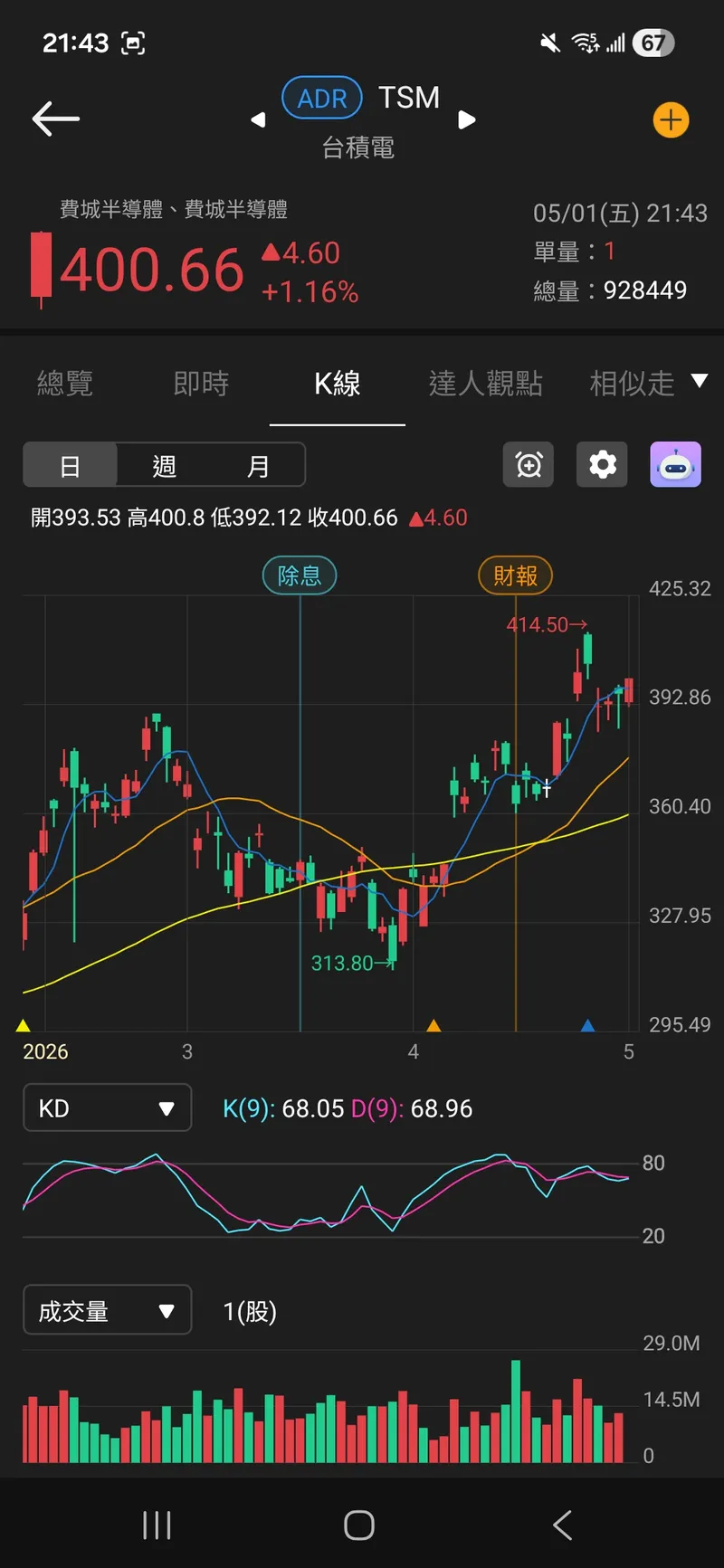The height and width of the screenshot is (1568, 724).
Task: Tap the 425.32 price axis label
Action: [680, 588]
